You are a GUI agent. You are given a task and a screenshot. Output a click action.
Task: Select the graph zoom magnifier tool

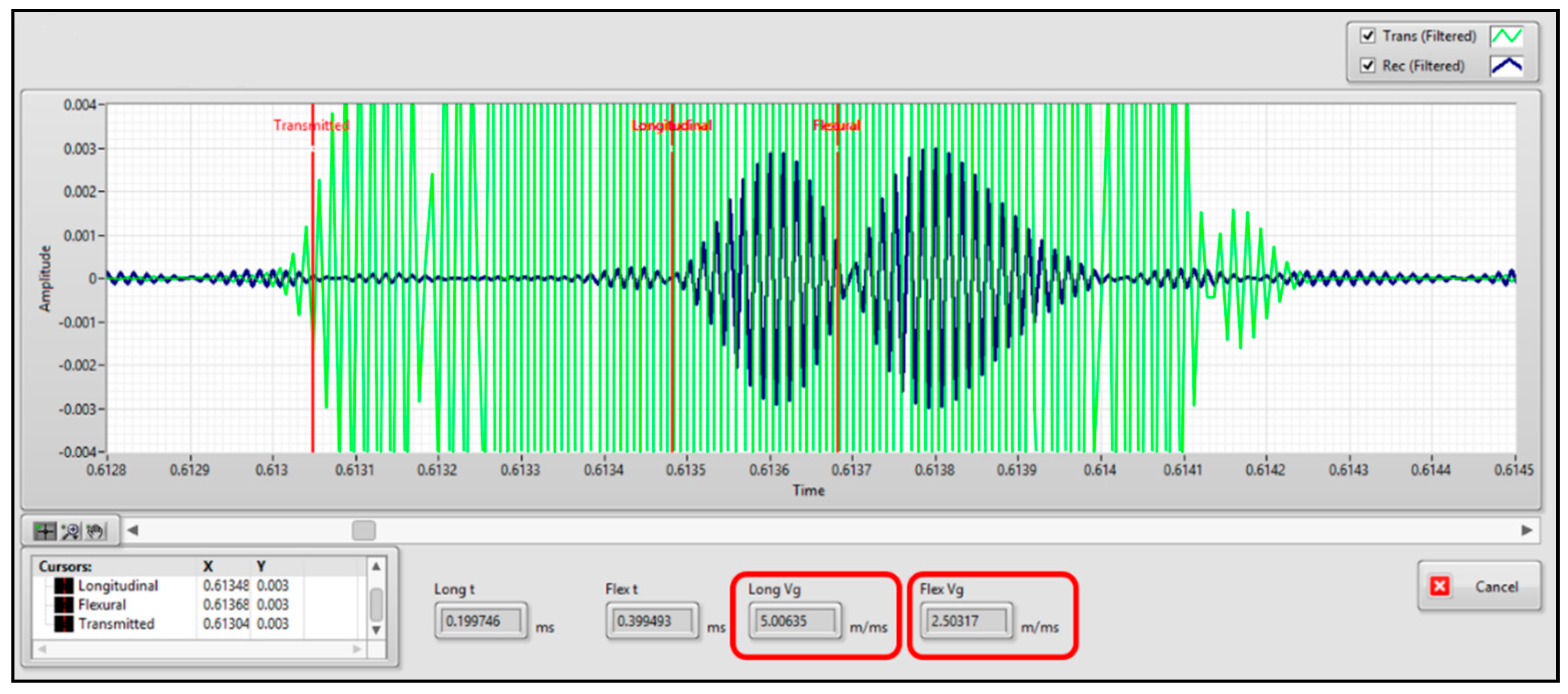pos(71,531)
